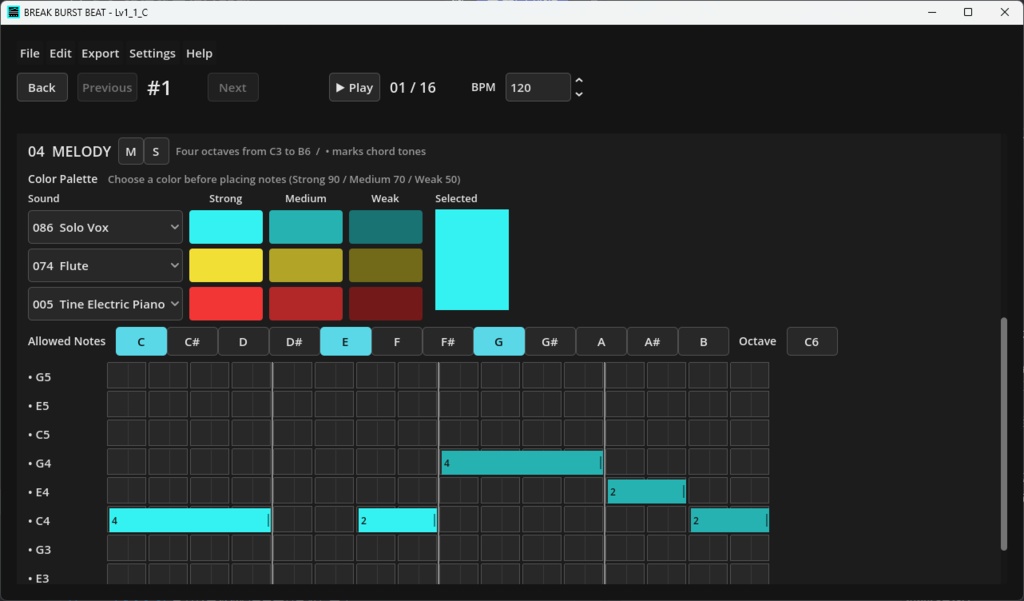This screenshot has width=1024, height=601.
Task: Click the BPM input field
Action: [537, 88]
